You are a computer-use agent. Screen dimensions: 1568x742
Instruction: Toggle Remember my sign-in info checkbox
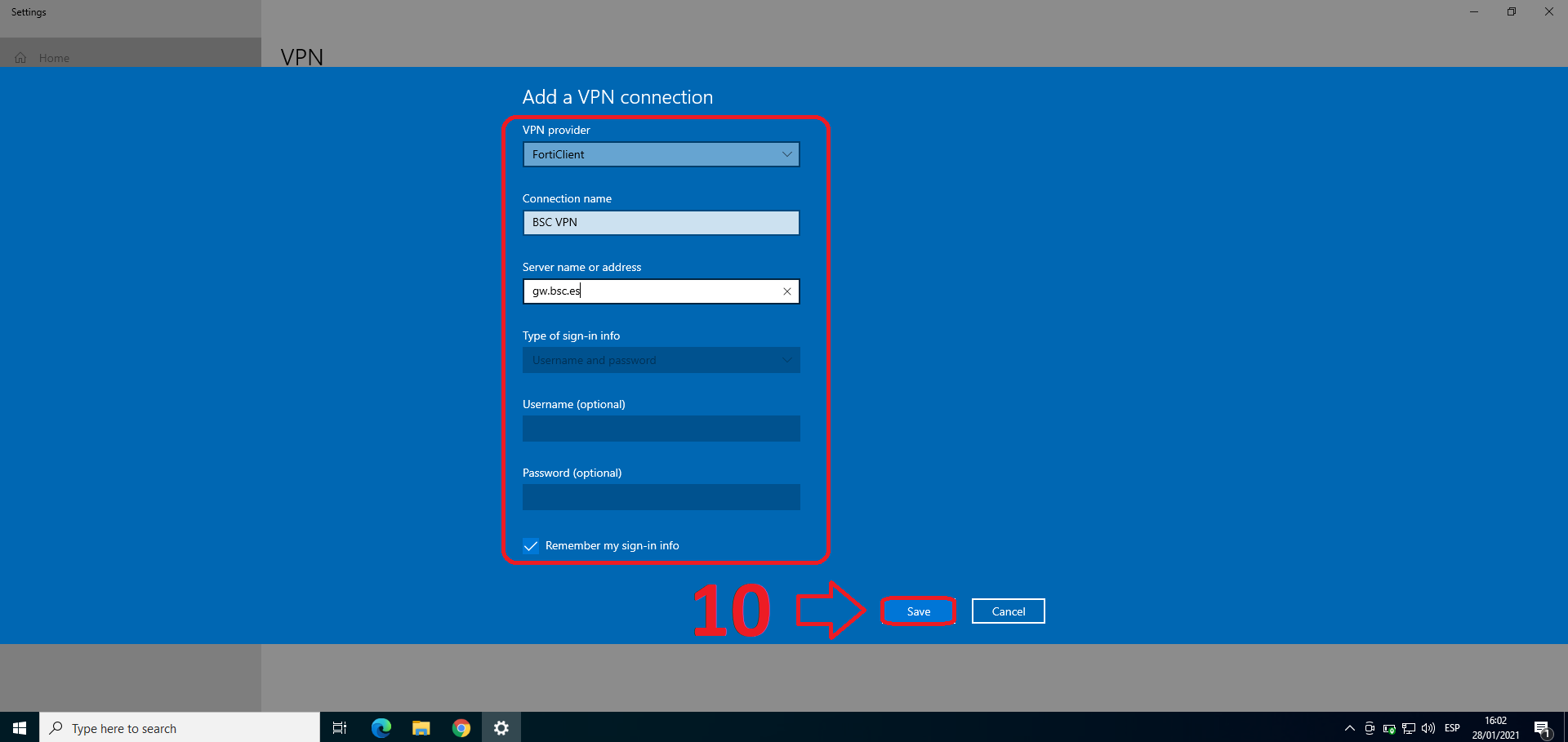pos(531,546)
